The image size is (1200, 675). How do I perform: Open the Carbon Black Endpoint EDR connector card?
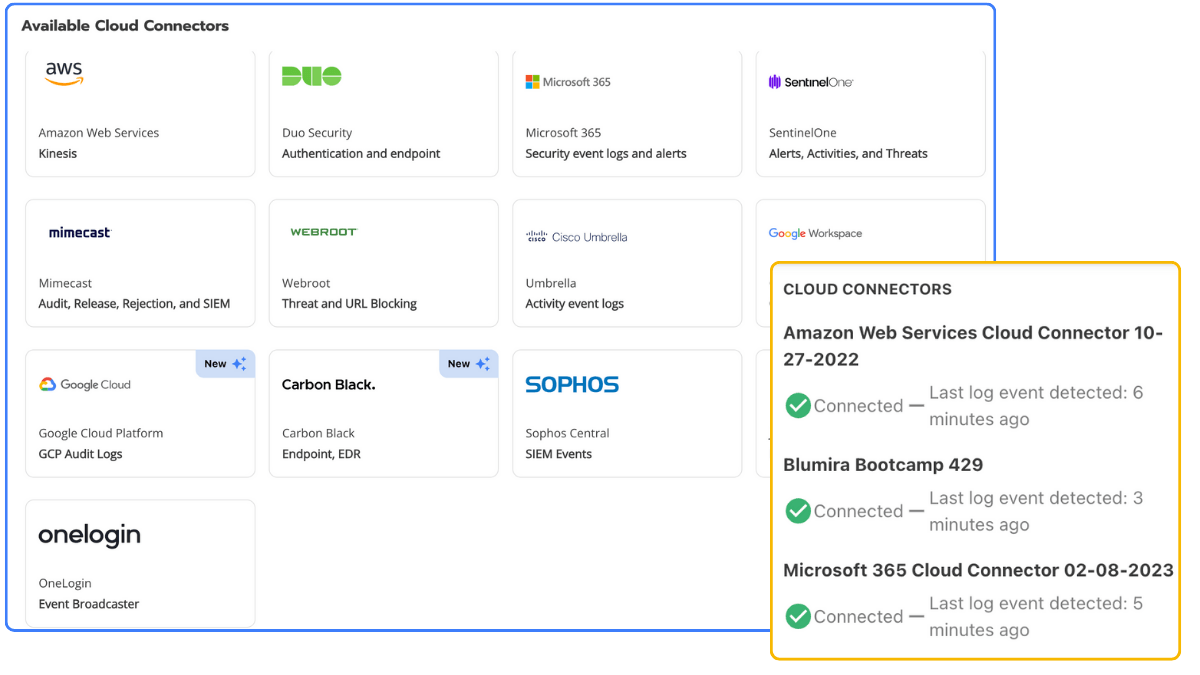click(x=383, y=413)
